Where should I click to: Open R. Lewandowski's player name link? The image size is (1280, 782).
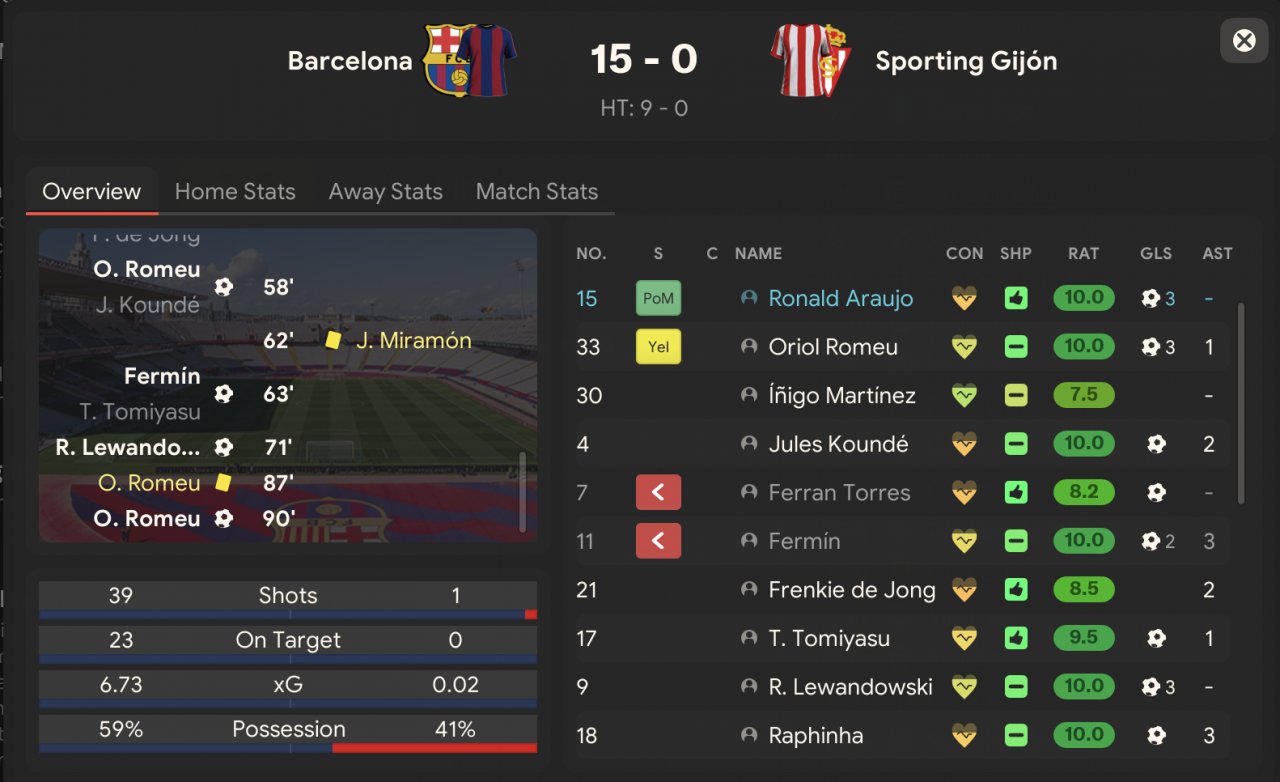click(850, 687)
